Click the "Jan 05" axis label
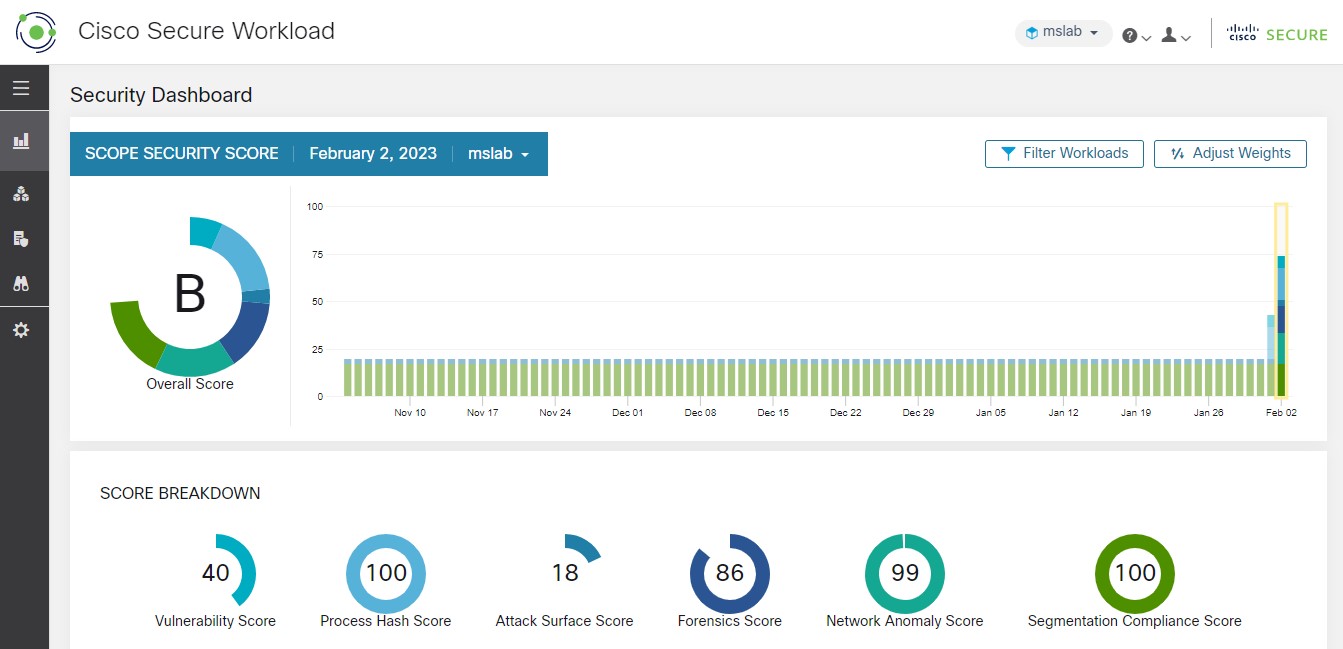1343x649 pixels. 991,412
